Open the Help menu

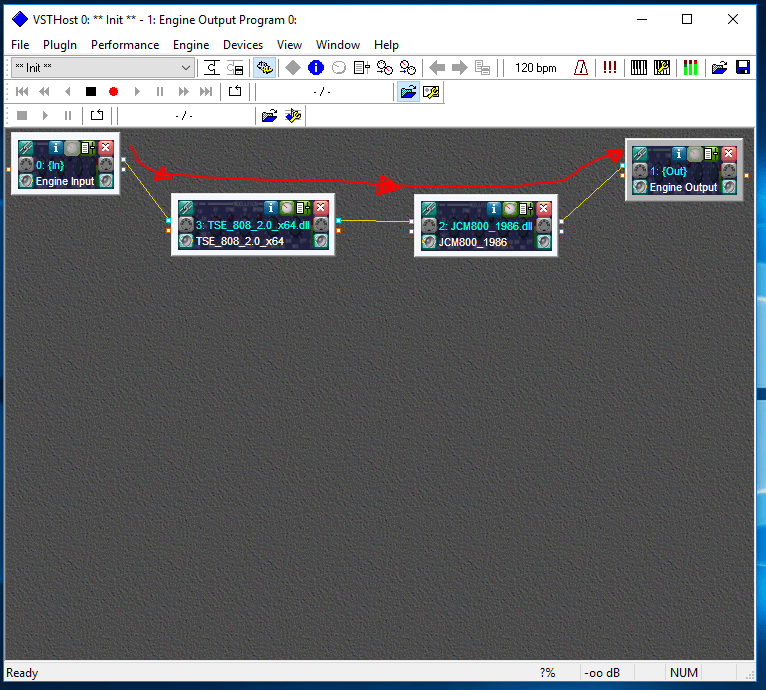click(x=386, y=45)
